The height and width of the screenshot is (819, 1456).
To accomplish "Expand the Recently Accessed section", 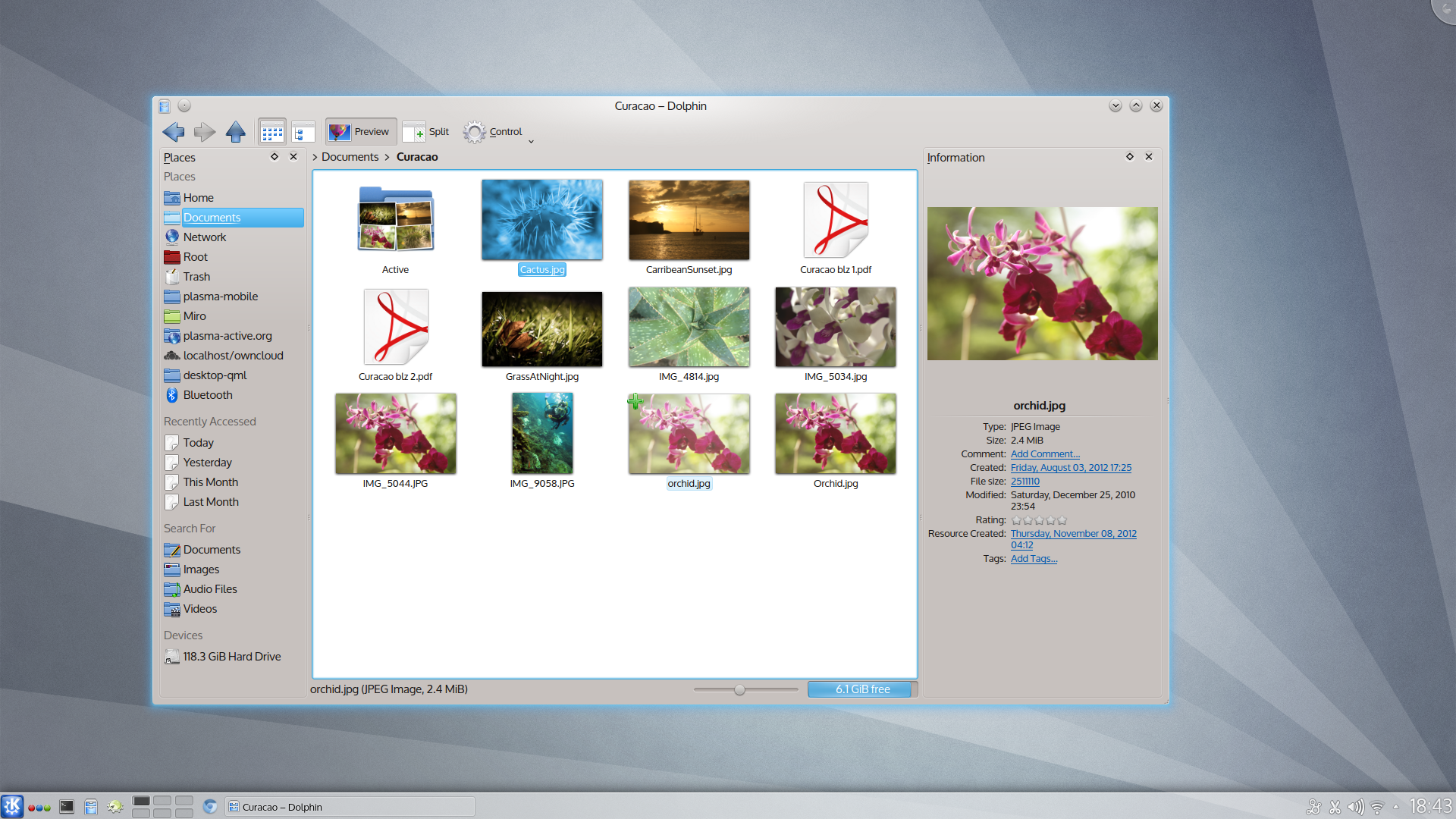I will click(209, 421).
